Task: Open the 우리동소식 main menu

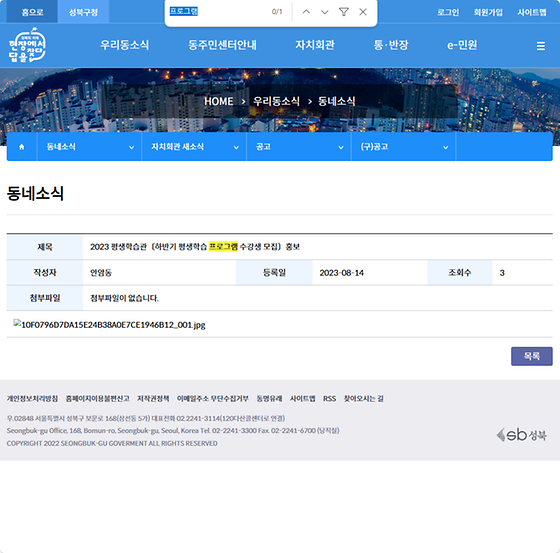Action: [x=124, y=45]
